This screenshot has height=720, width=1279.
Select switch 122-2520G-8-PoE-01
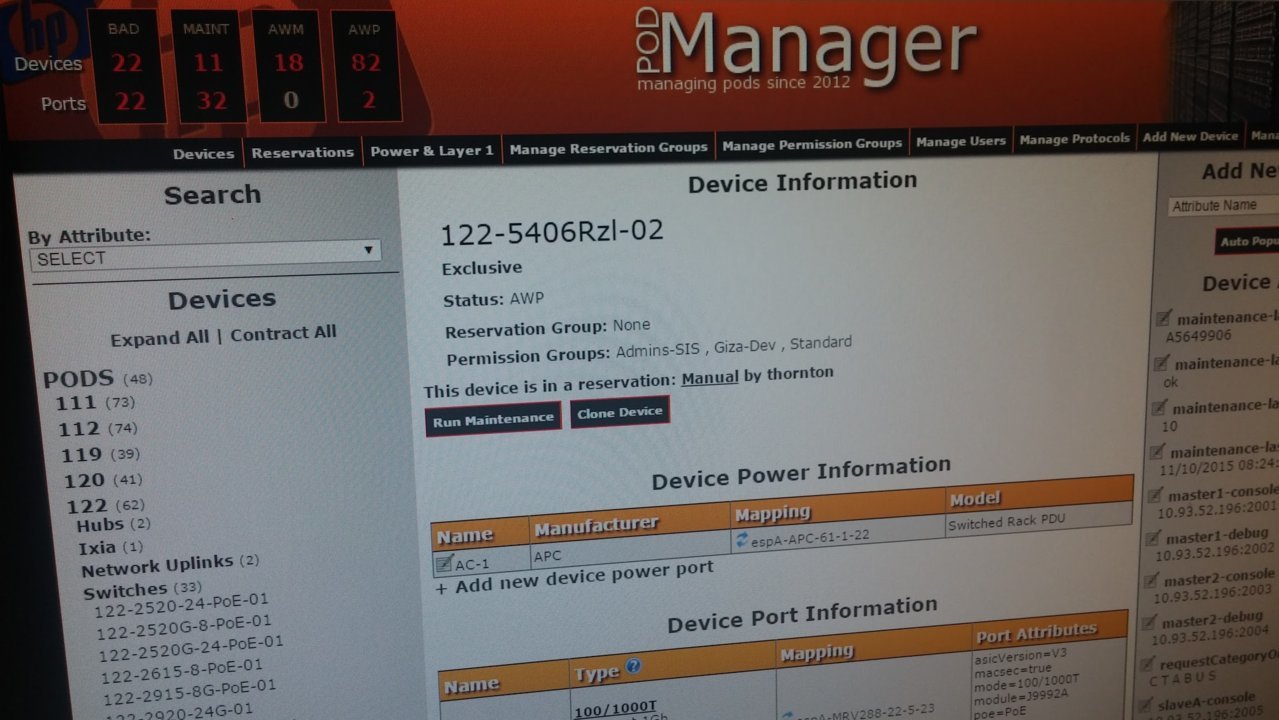tap(184, 628)
